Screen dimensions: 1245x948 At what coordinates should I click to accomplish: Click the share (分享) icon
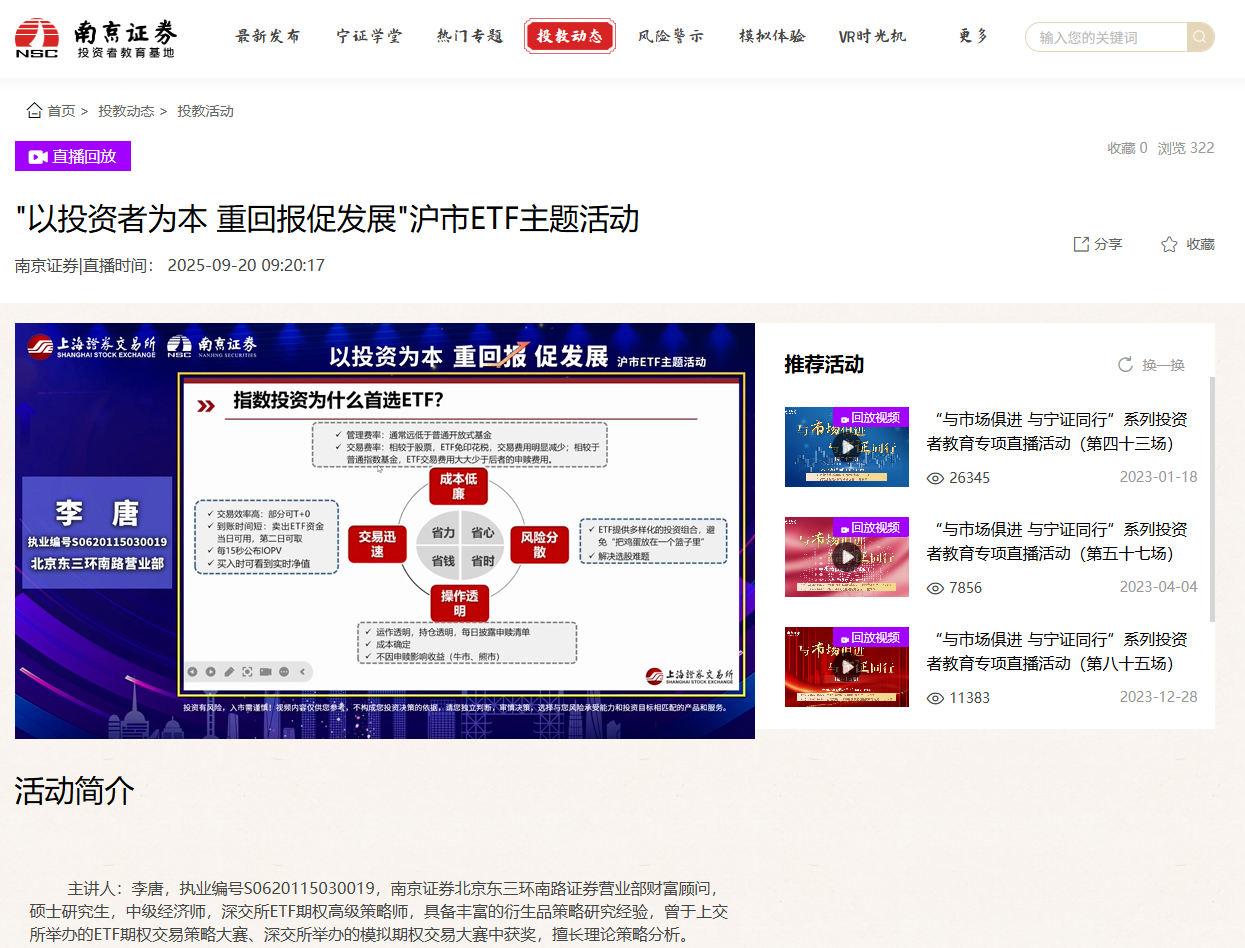[x=1081, y=244]
